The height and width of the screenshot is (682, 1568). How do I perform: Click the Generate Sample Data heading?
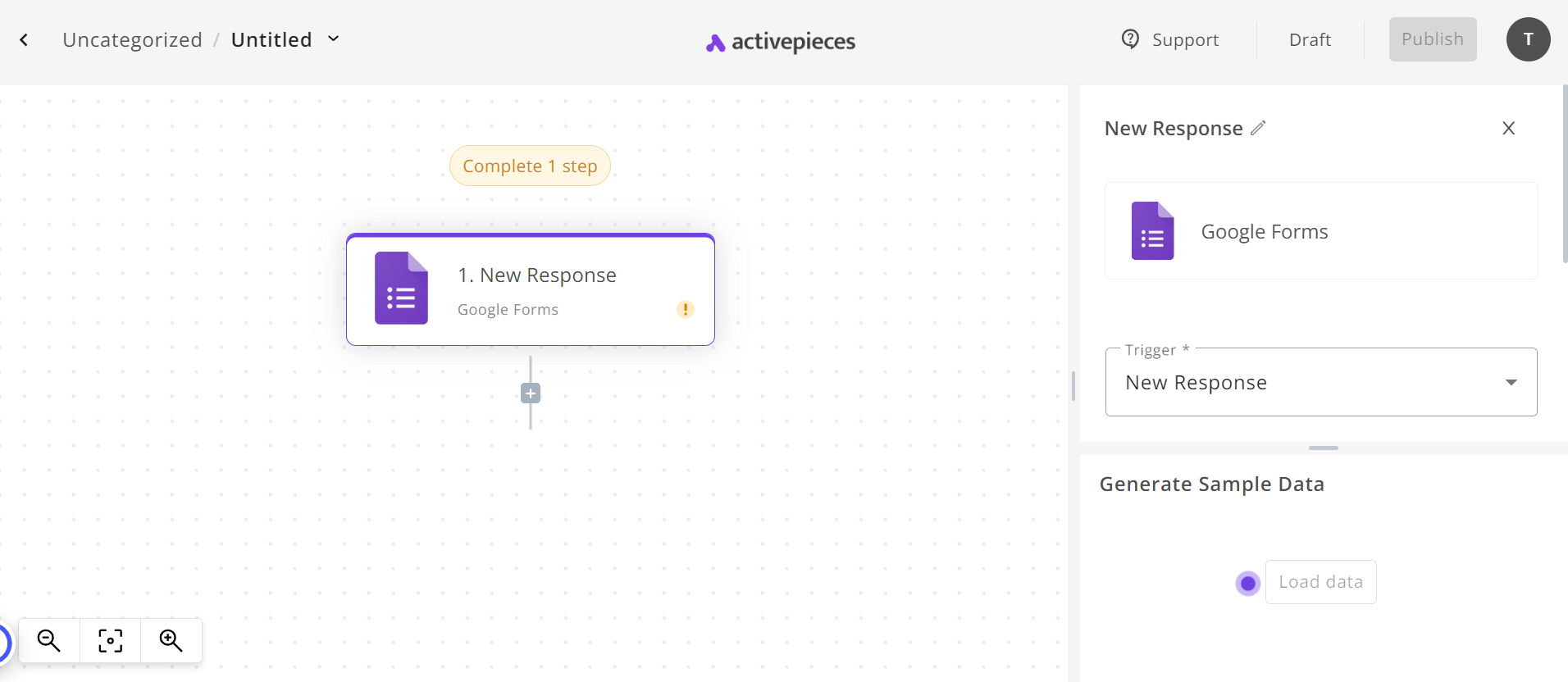1211,484
